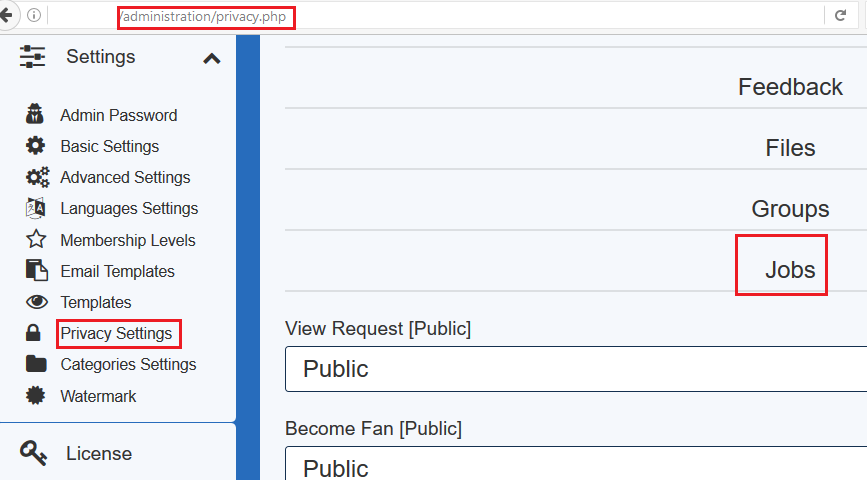Click the Languages Settings translate icon
Image resolution: width=867 pixels, height=480 pixels.
tap(36, 208)
